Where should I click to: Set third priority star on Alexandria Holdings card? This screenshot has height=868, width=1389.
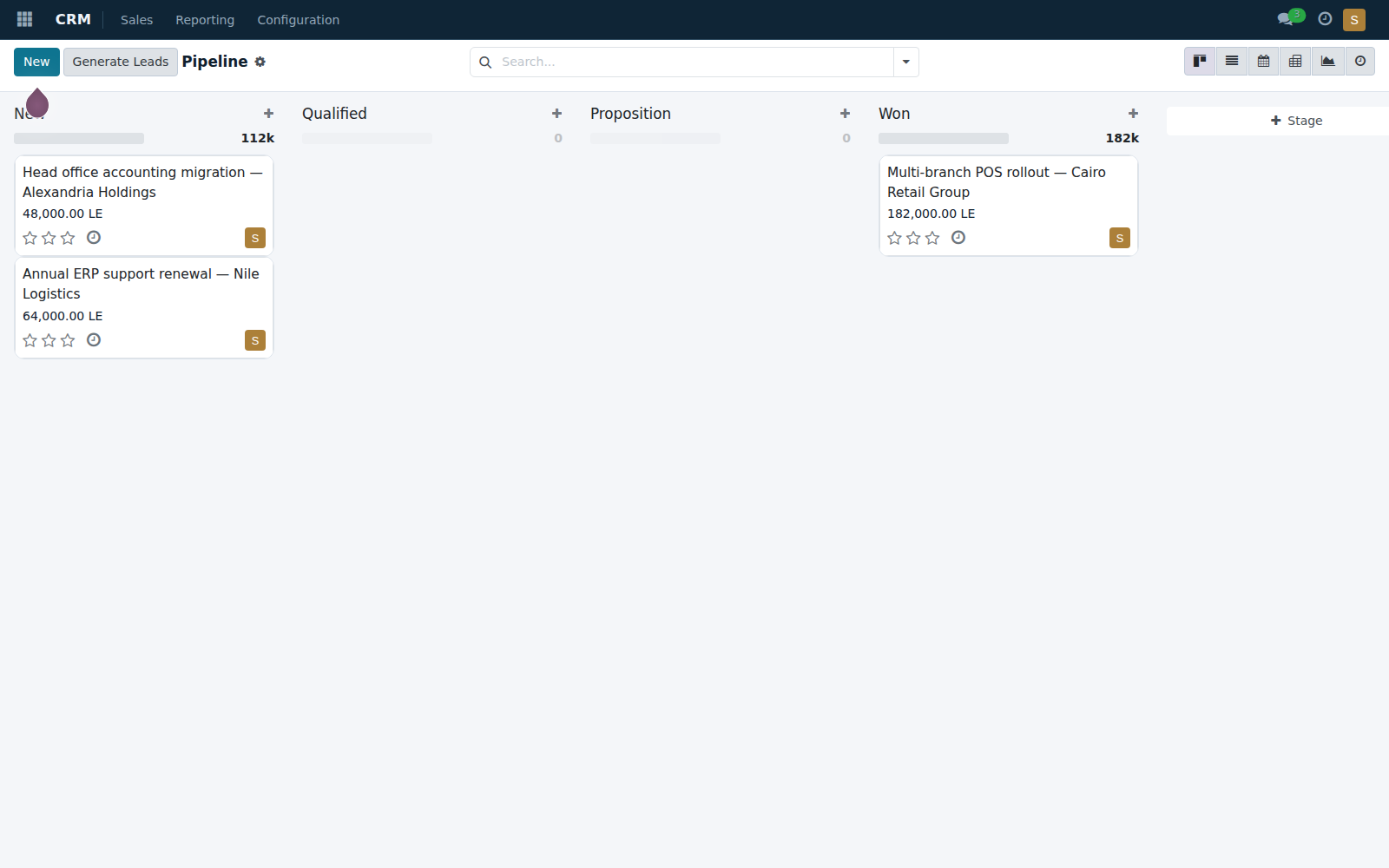(68, 238)
